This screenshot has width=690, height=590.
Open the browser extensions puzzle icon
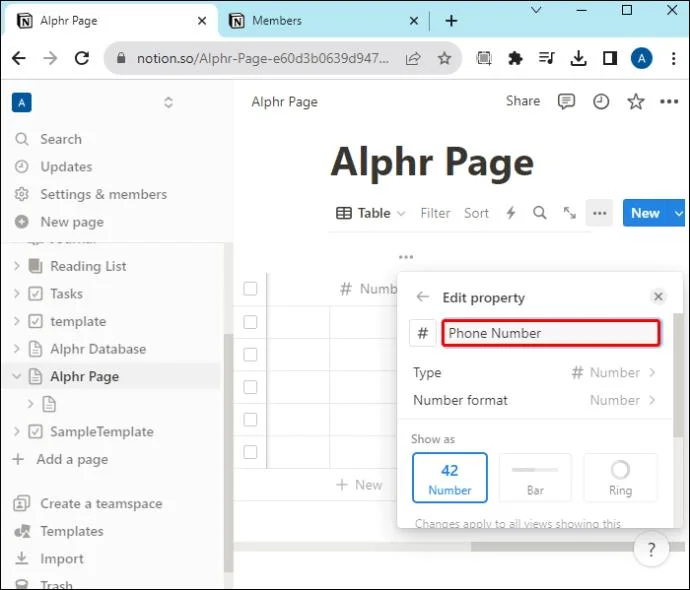click(x=515, y=58)
